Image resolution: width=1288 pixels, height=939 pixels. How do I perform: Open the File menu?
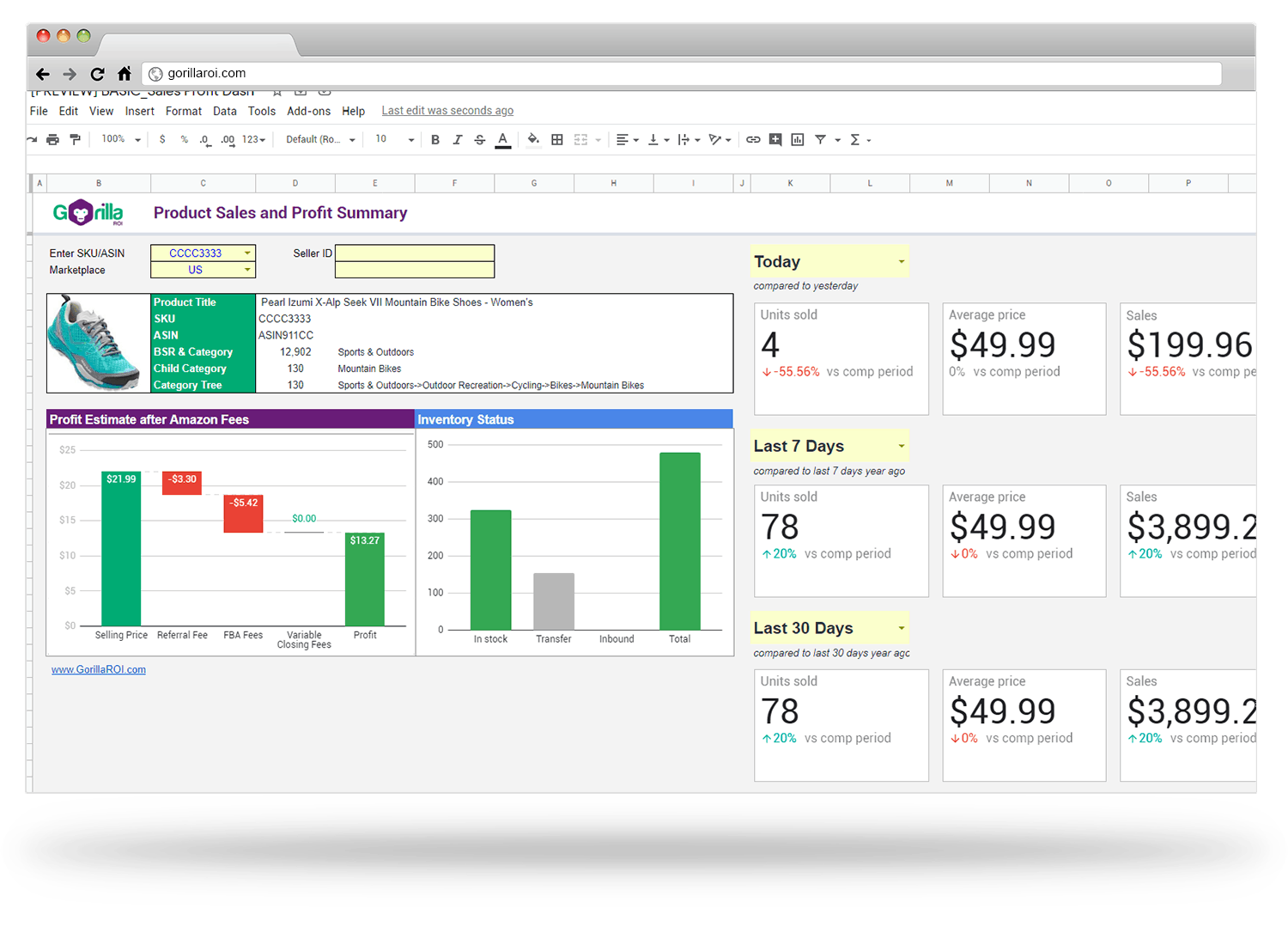pos(38,110)
